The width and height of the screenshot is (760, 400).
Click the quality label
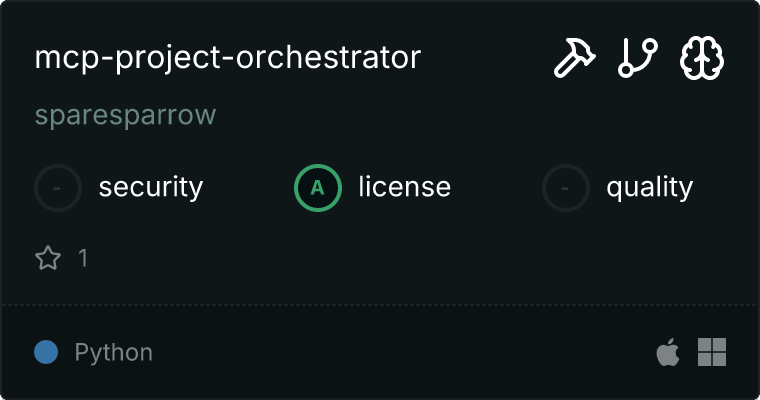click(649, 187)
